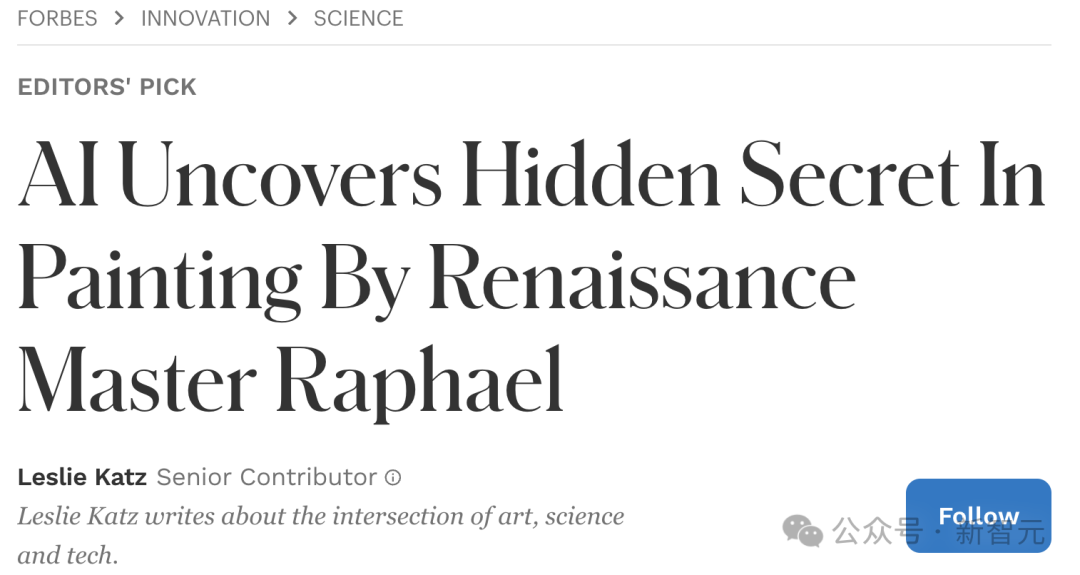Click the chevron between Forbes and Innovation
Screen dimensions: 1080x575
[x=119, y=18]
